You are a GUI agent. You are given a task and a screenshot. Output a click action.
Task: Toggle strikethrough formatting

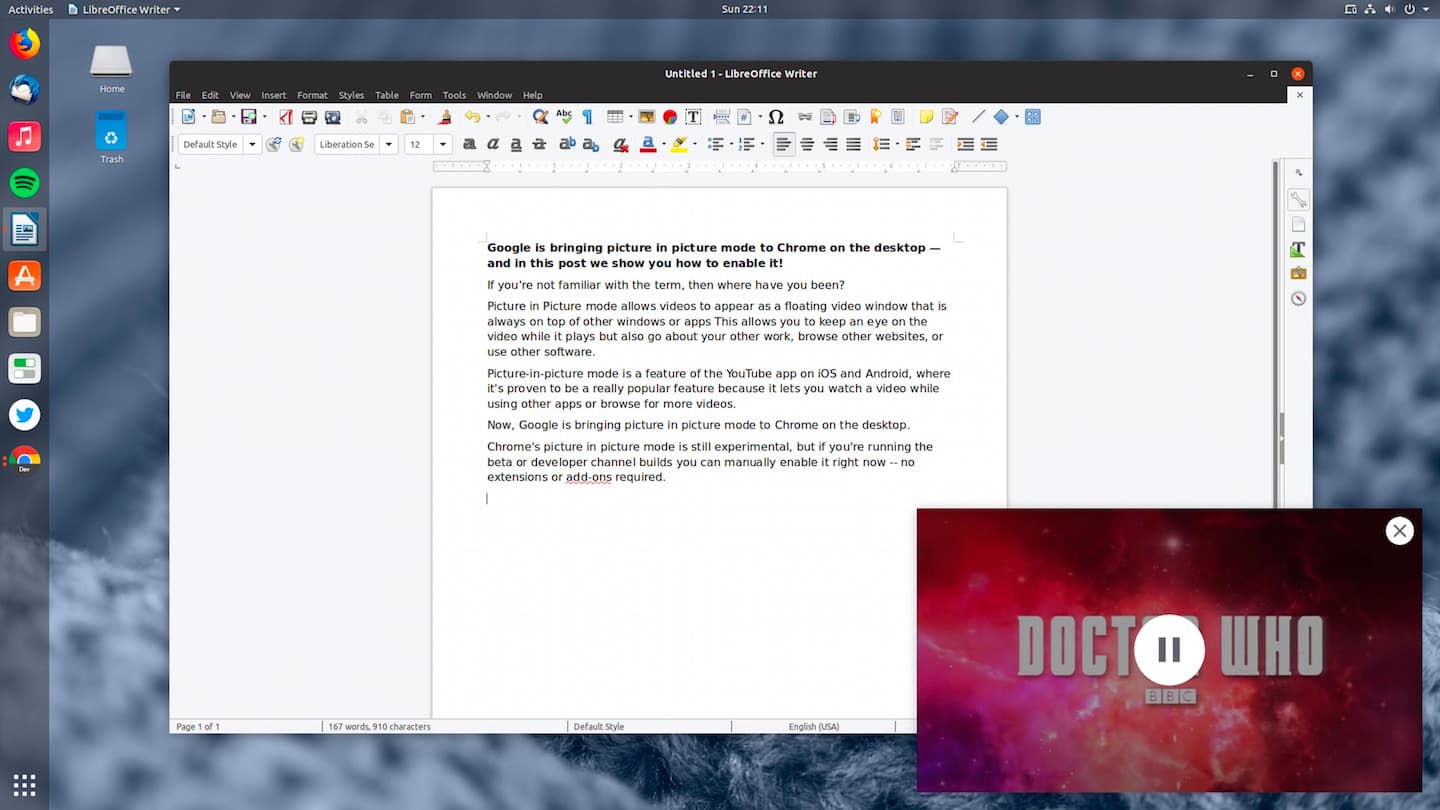point(538,144)
